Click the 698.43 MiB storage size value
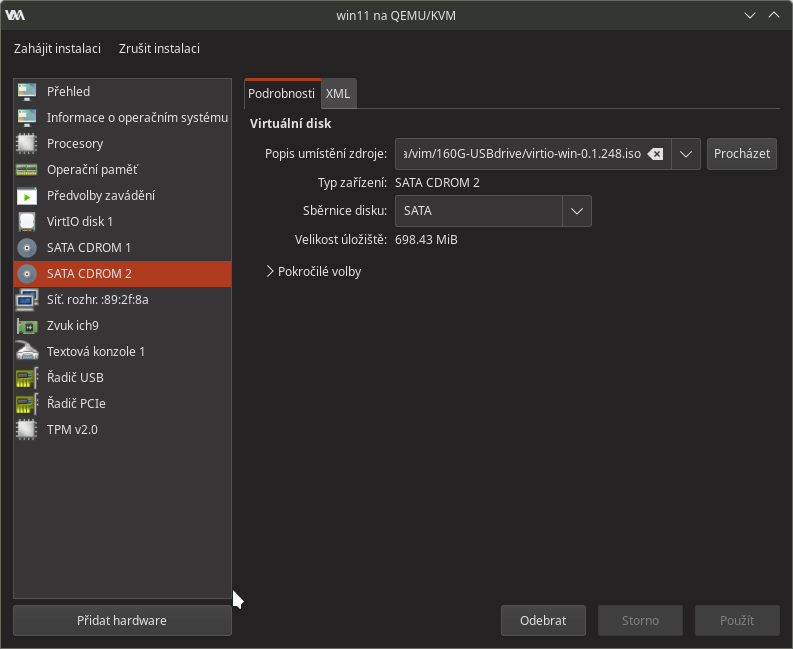Viewport: 793px width, 649px height. [x=426, y=240]
